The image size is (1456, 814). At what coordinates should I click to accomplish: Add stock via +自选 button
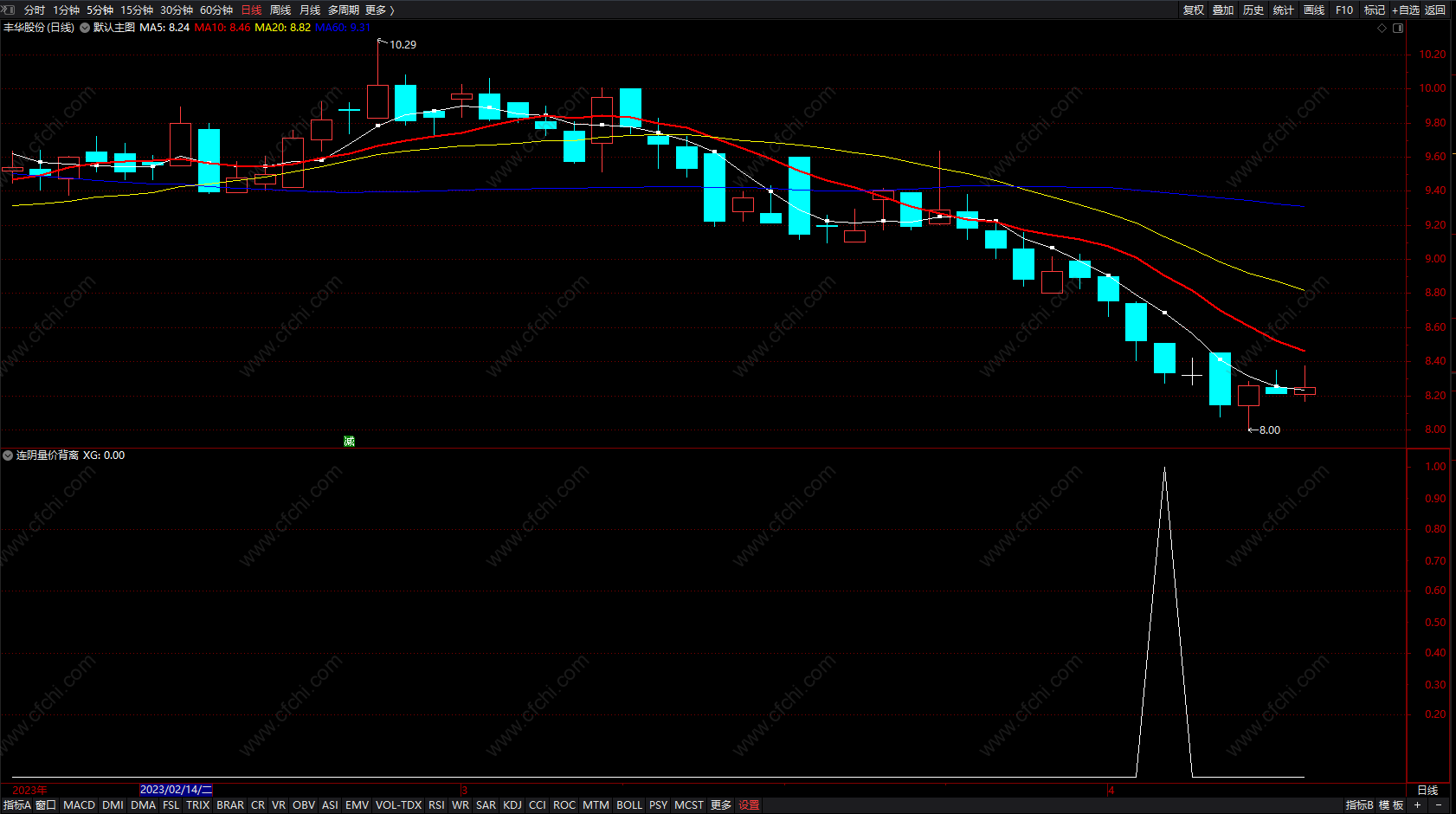(1406, 10)
